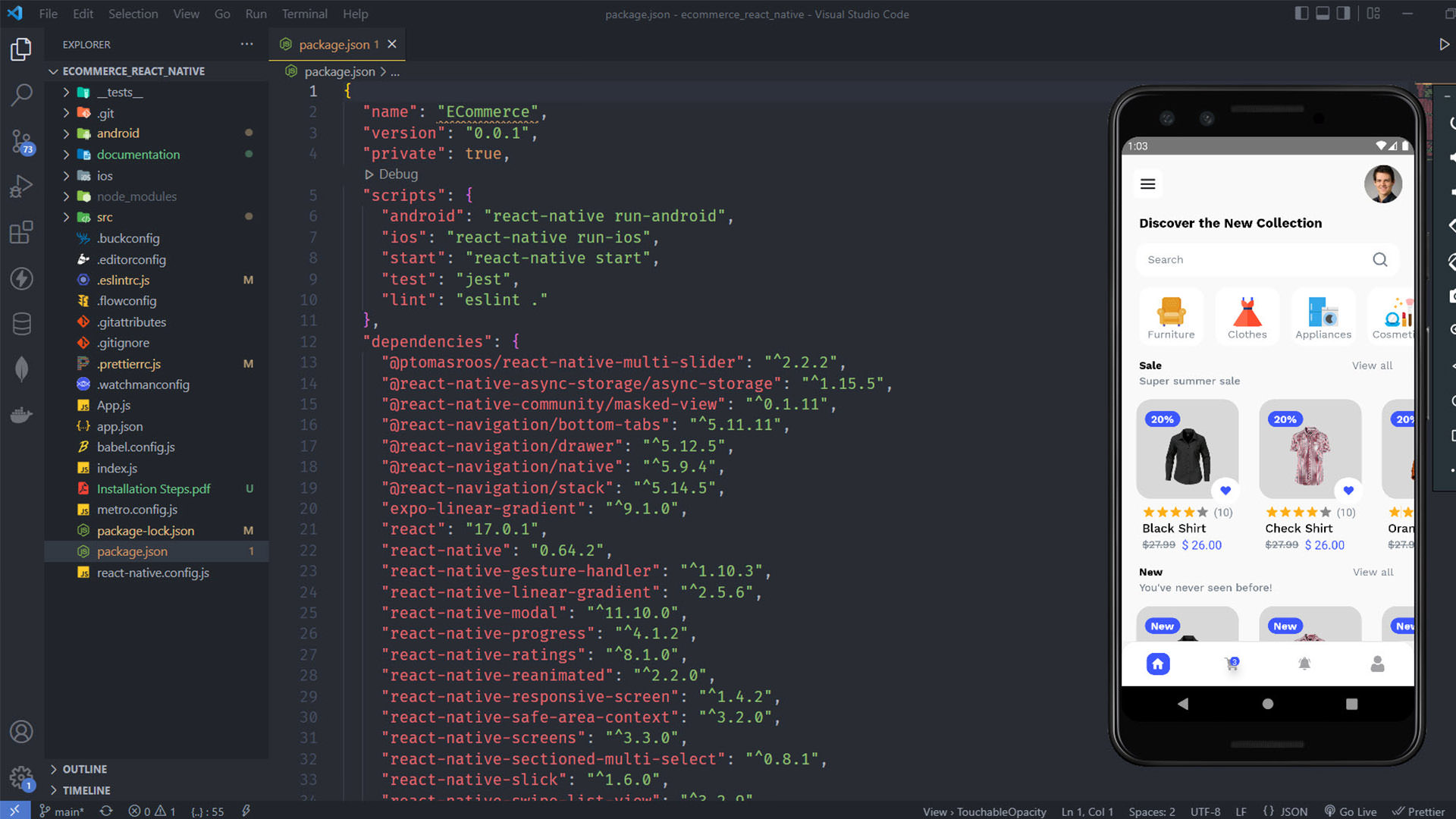
Task: Tap the Furniture category card
Action: pyautogui.click(x=1171, y=316)
